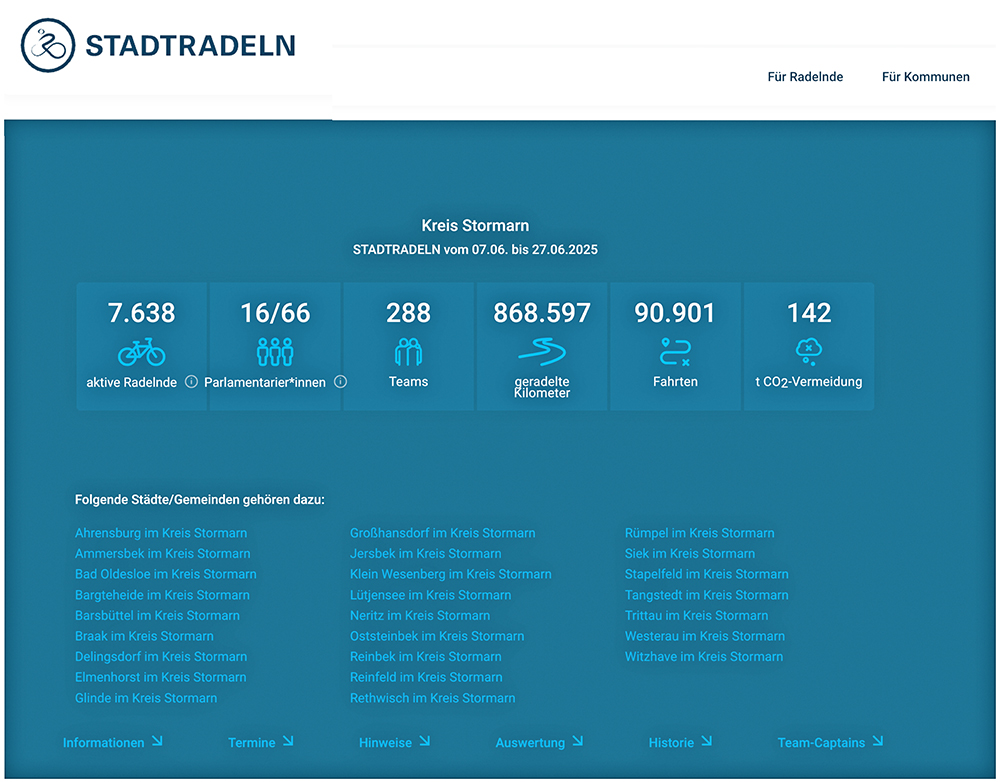The image size is (1000, 782).
Task: Open info icon beside aktive Radelnde
Action: click(191, 381)
